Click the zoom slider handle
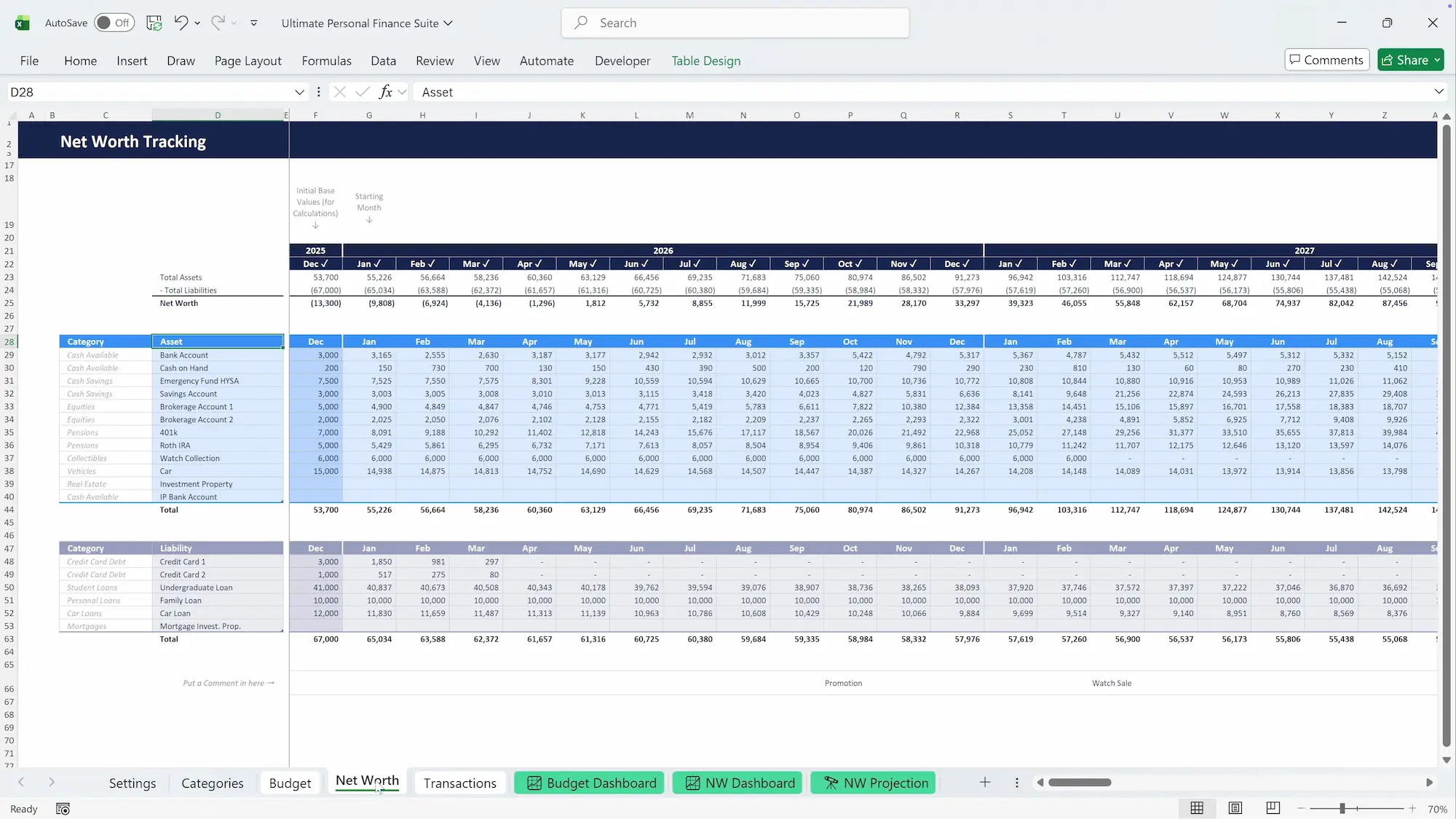Viewport: 1456px width, 819px height. (1342, 808)
